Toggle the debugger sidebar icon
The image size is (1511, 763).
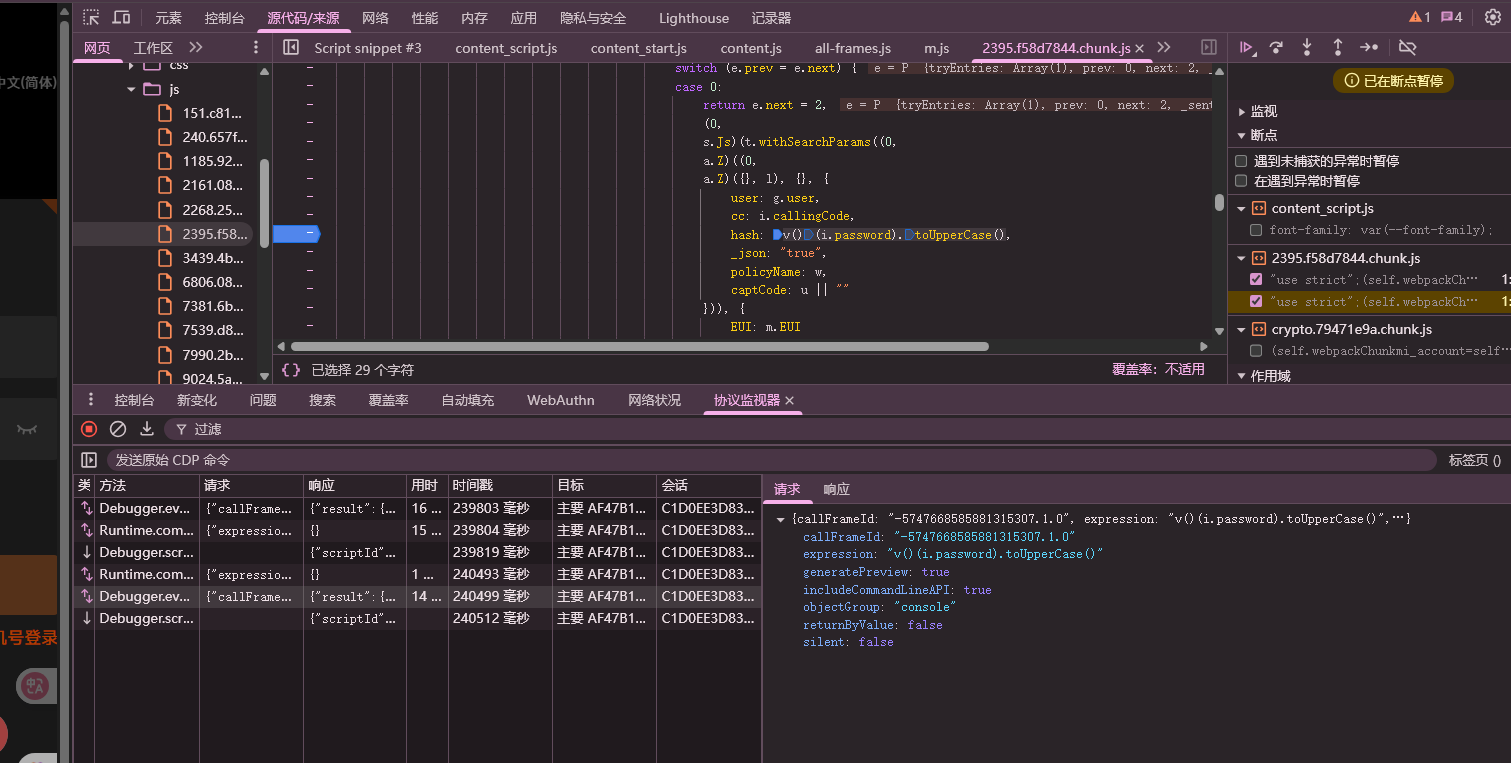1208,47
